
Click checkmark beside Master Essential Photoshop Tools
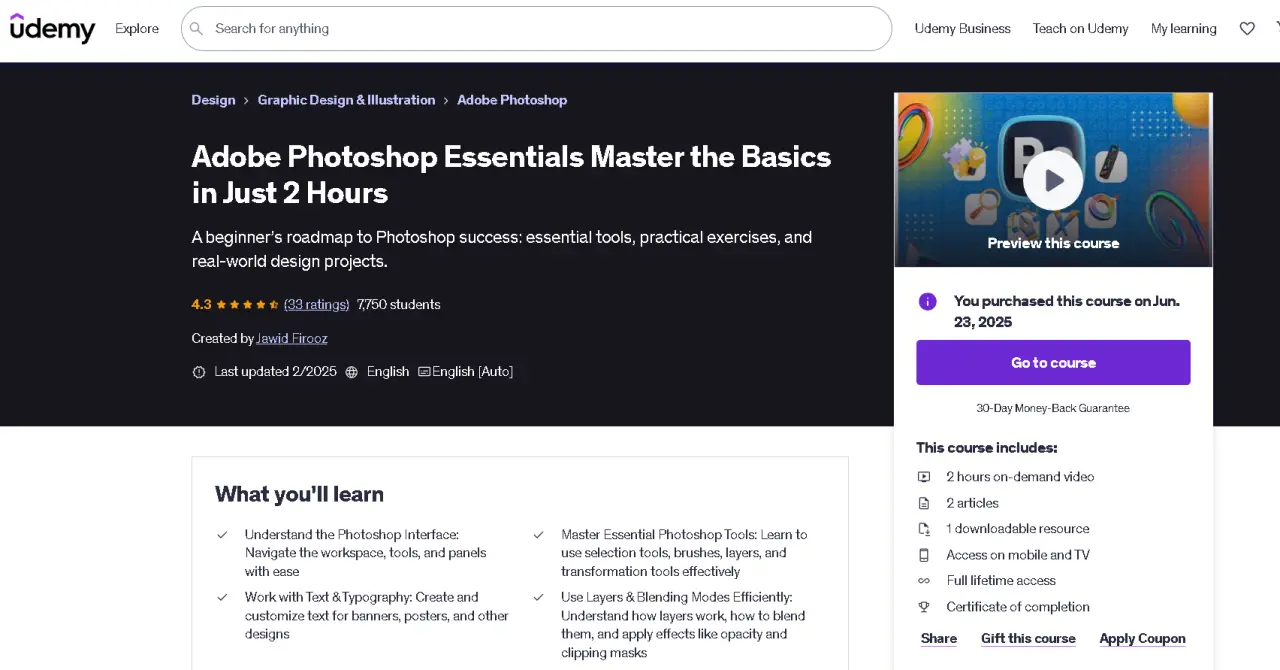tap(539, 535)
